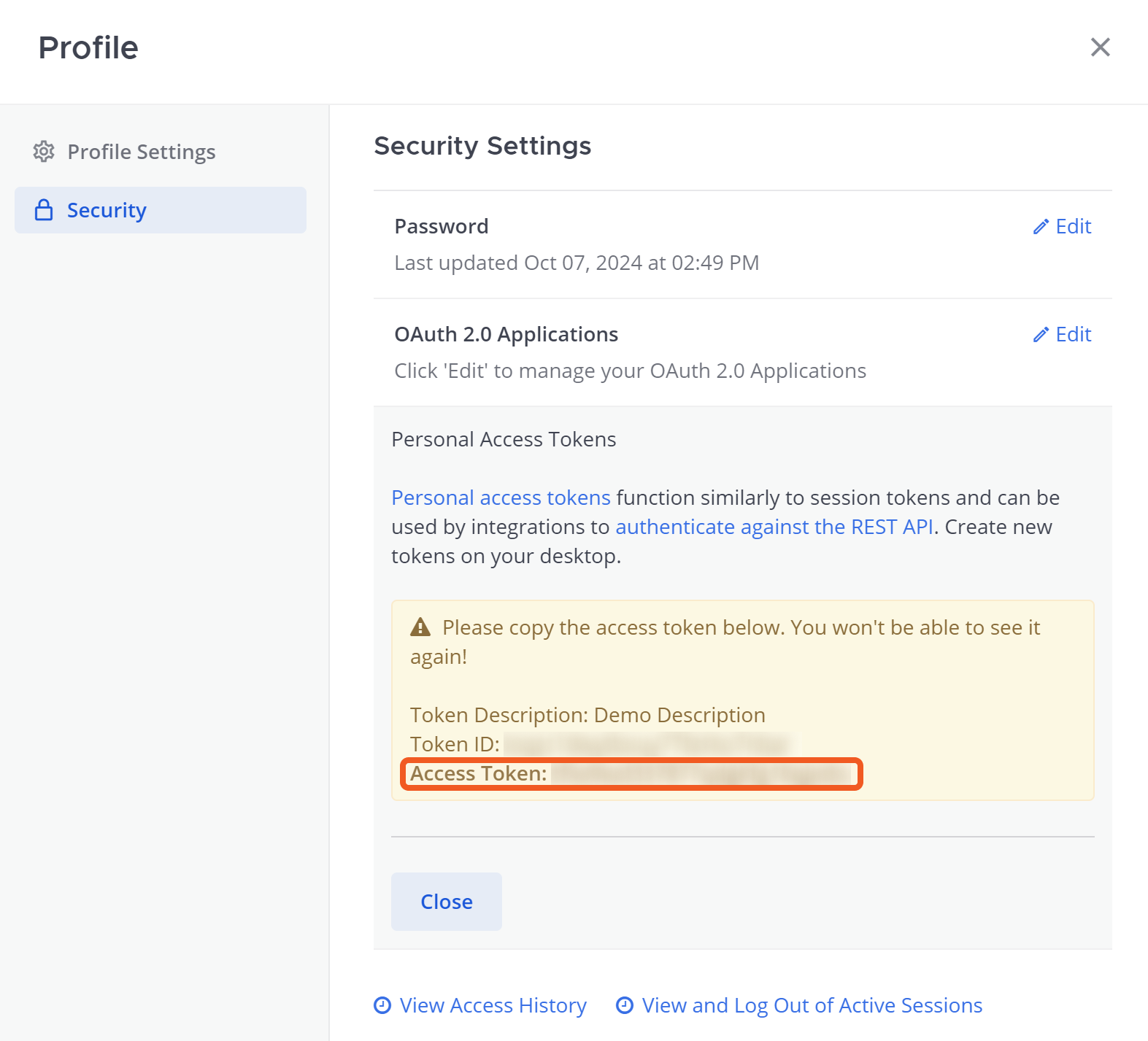Click the gear icon beside Profile Settings
Image resolution: width=1148 pixels, height=1041 pixels.
pos(44,152)
